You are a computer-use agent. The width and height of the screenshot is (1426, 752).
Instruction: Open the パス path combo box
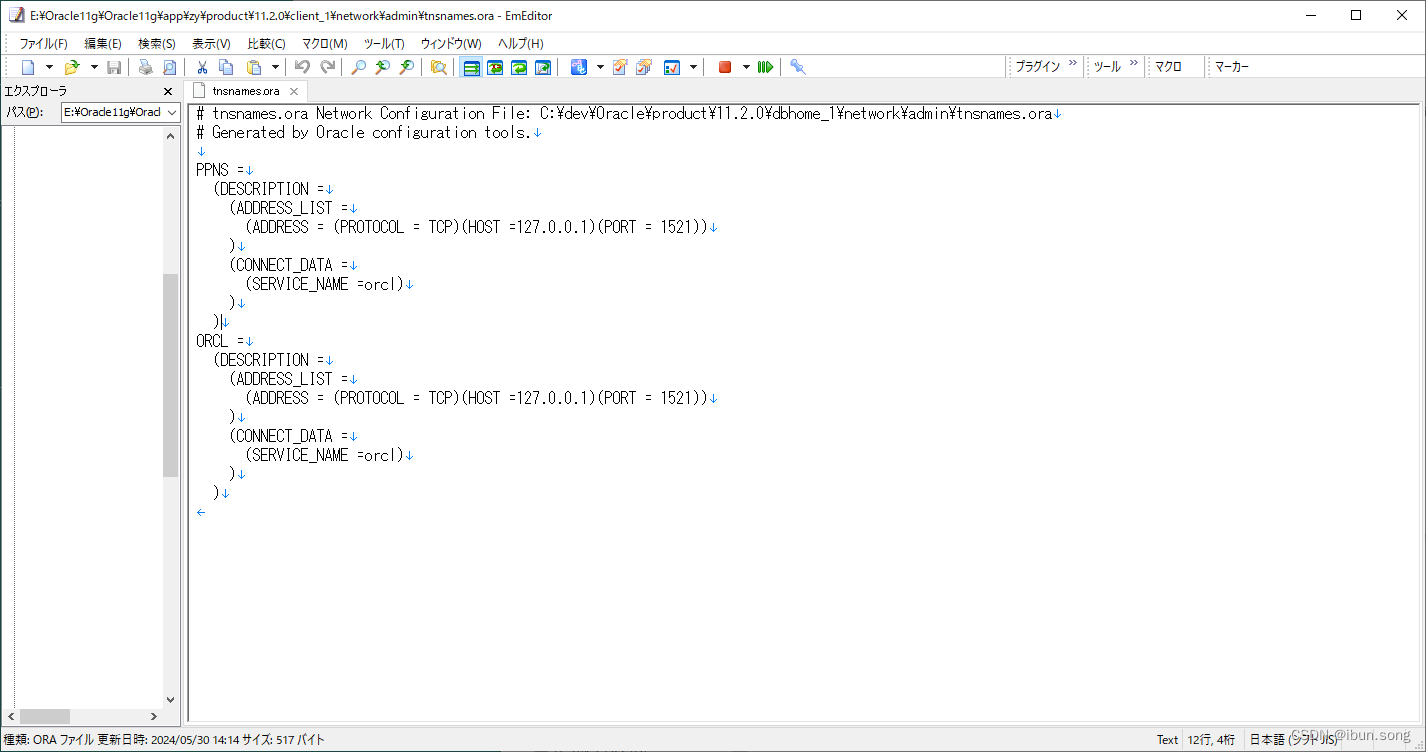120,112
